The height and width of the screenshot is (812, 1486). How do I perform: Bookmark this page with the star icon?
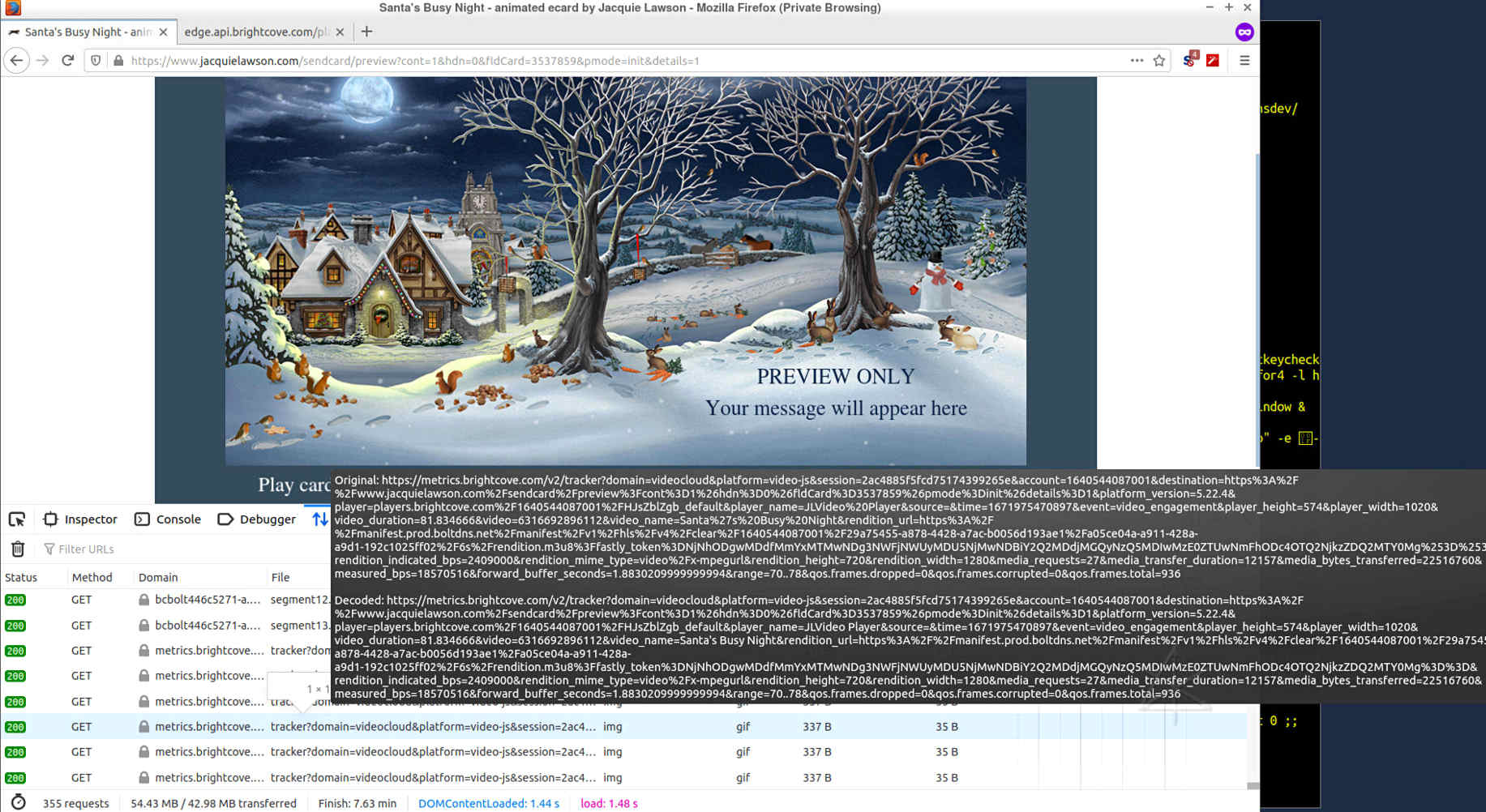point(1159,61)
